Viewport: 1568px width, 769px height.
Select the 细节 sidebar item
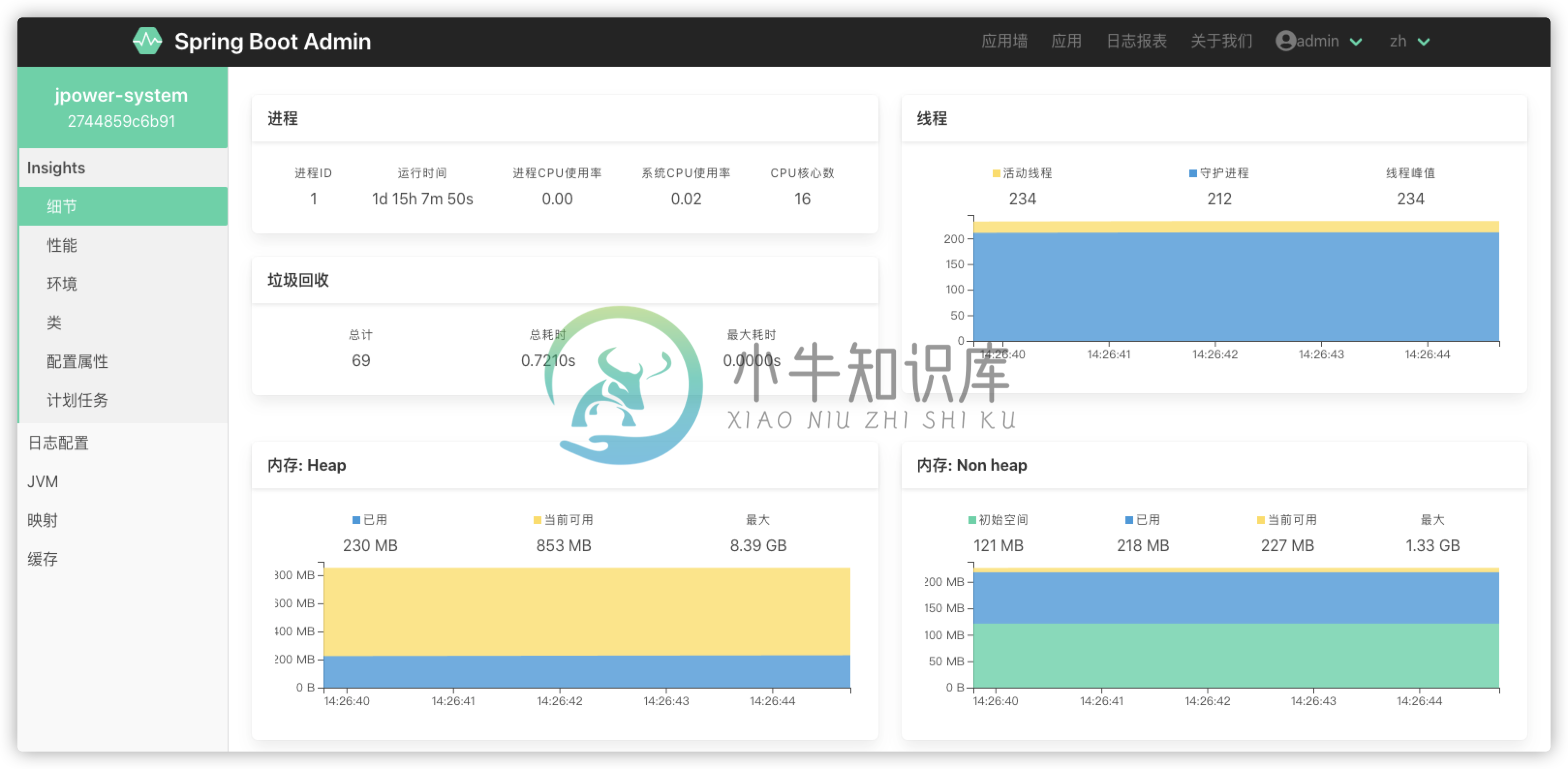tap(123, 206)
